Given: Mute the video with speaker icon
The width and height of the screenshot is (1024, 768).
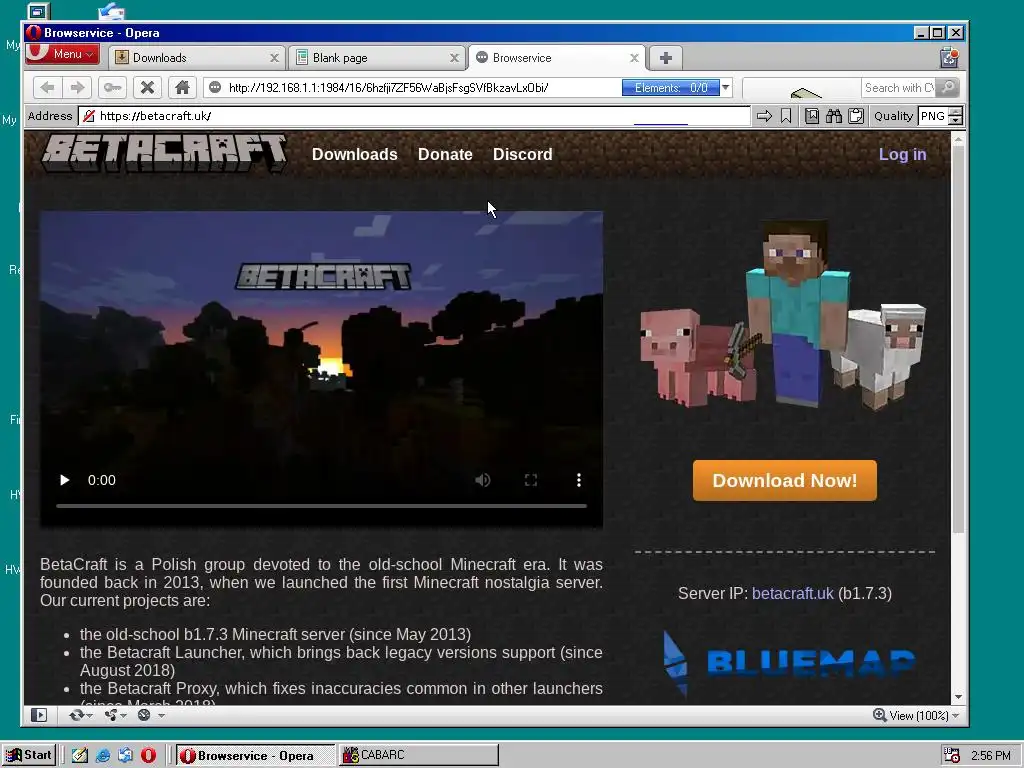Looking at the screenshot, I should pos(483,480).
